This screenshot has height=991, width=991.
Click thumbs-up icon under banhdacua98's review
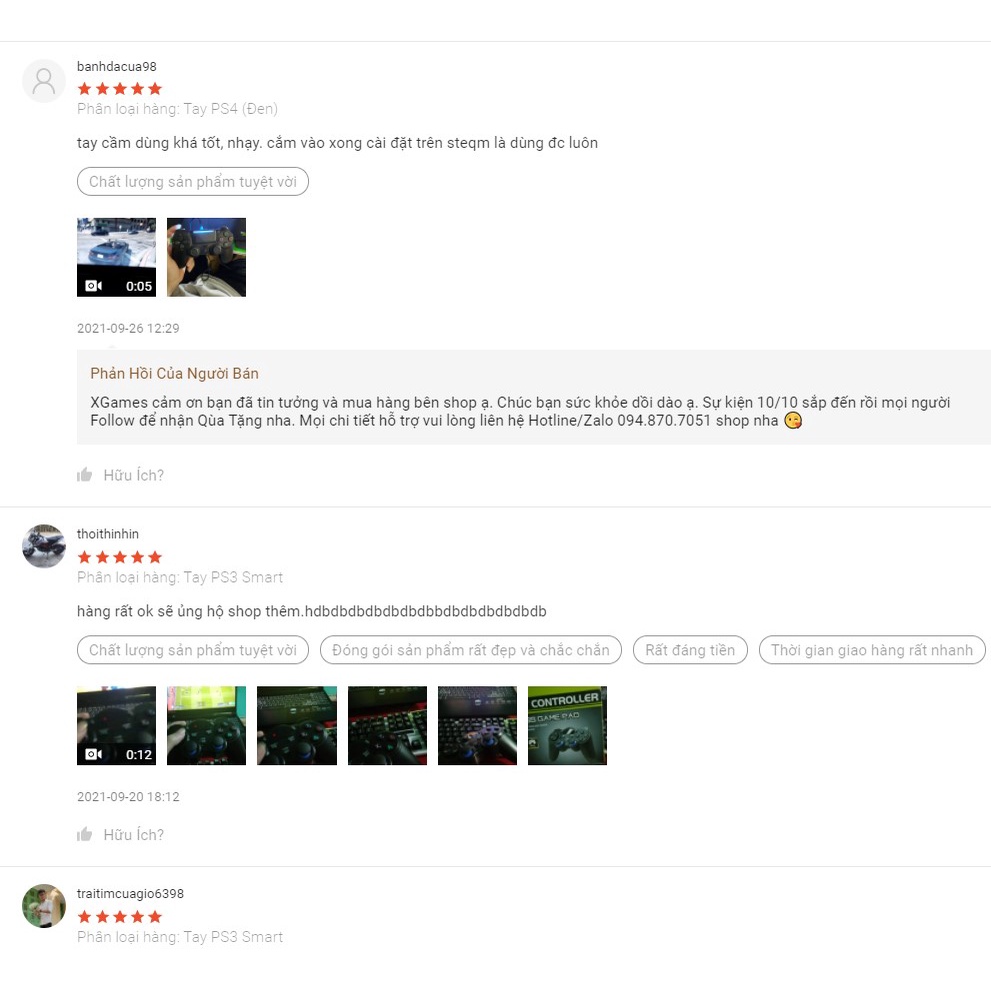click(85, 475)
